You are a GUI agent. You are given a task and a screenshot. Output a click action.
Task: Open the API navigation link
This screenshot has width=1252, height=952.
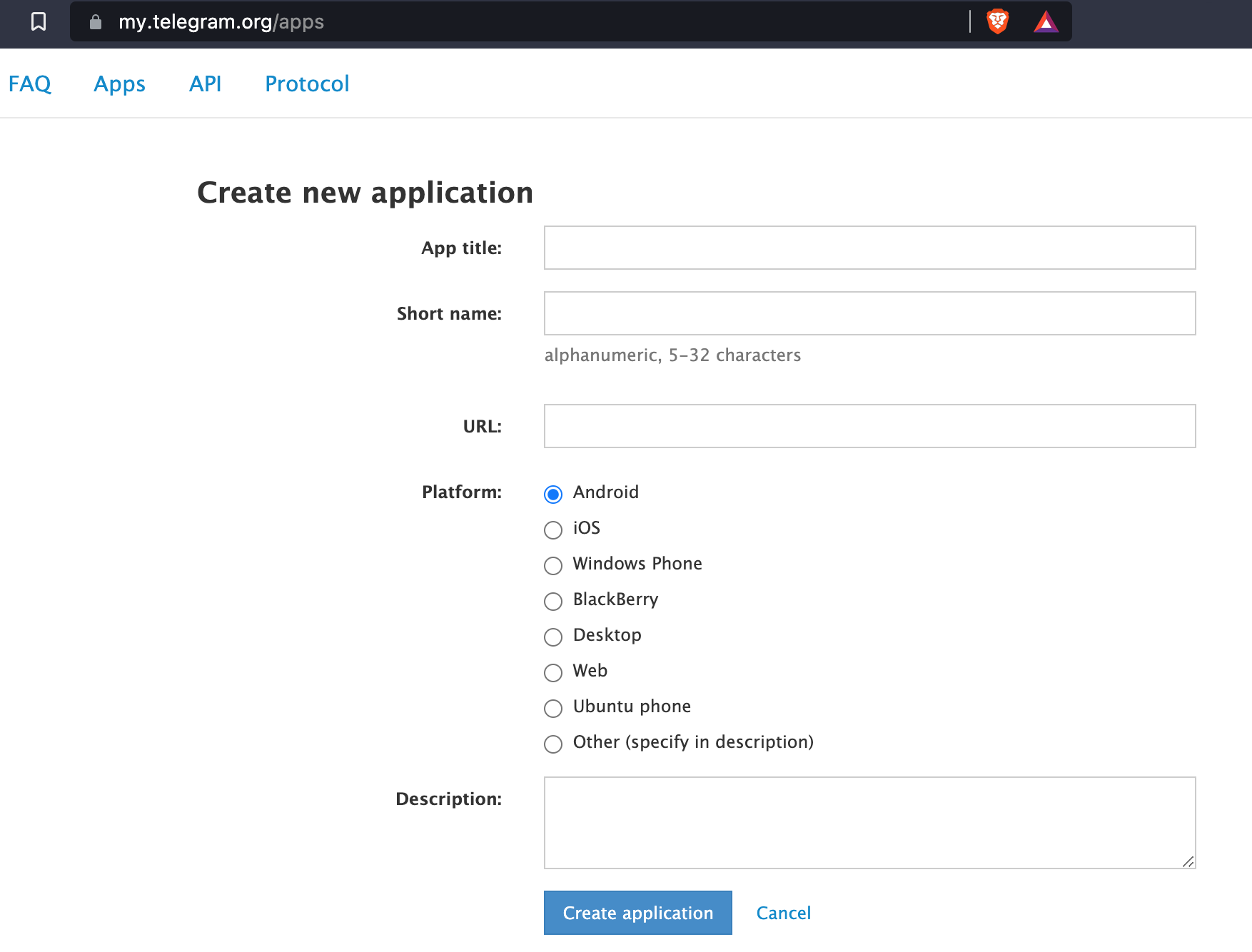(205, 83)
